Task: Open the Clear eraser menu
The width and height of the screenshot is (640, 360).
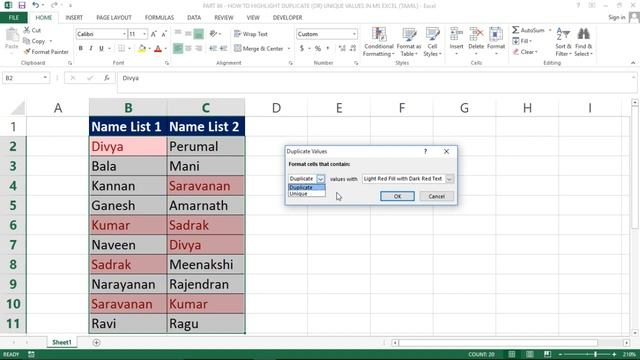Action: click(x=525, y=52)
